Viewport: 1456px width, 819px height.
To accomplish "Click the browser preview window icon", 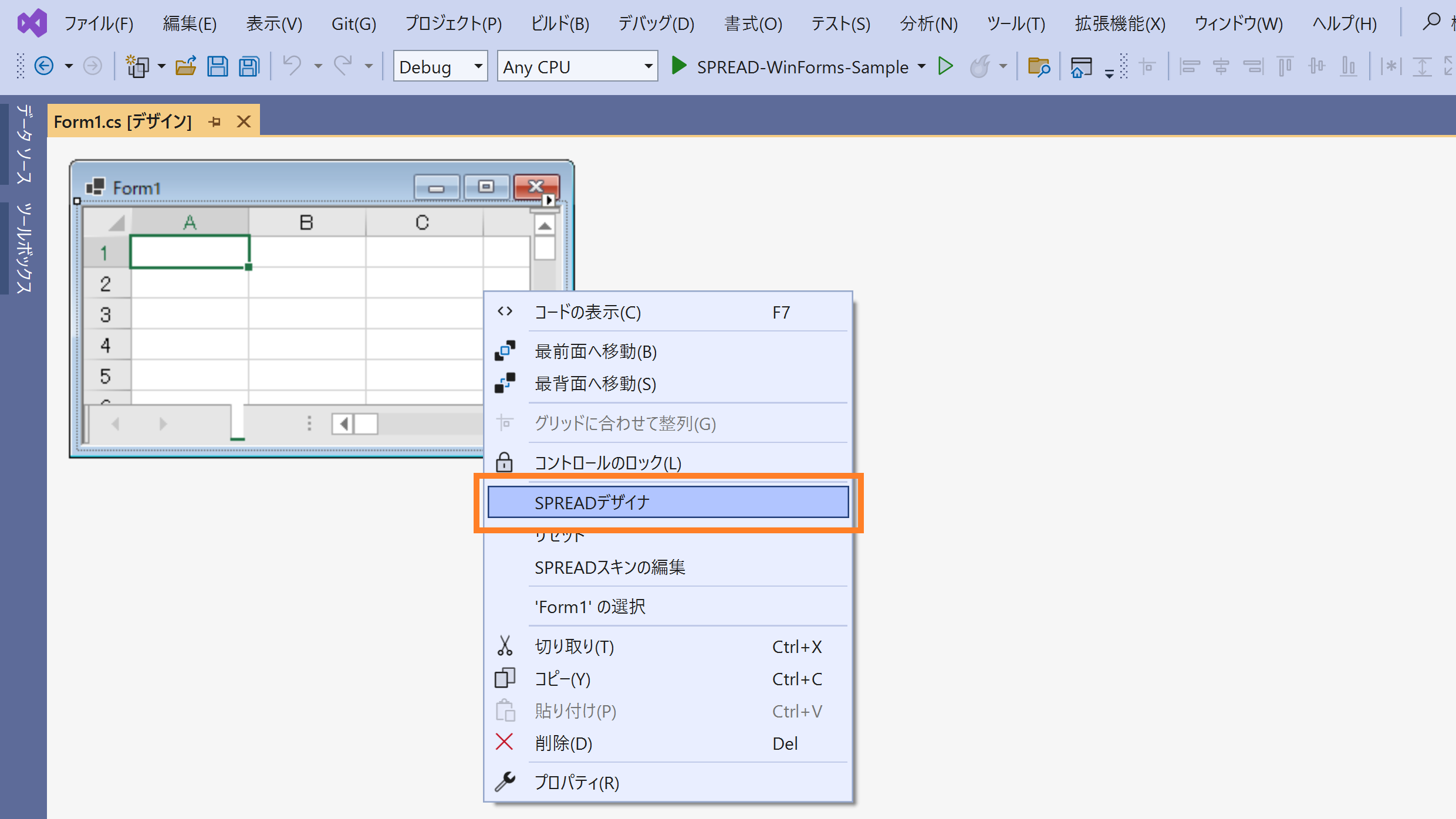I will click(1081, 66).
